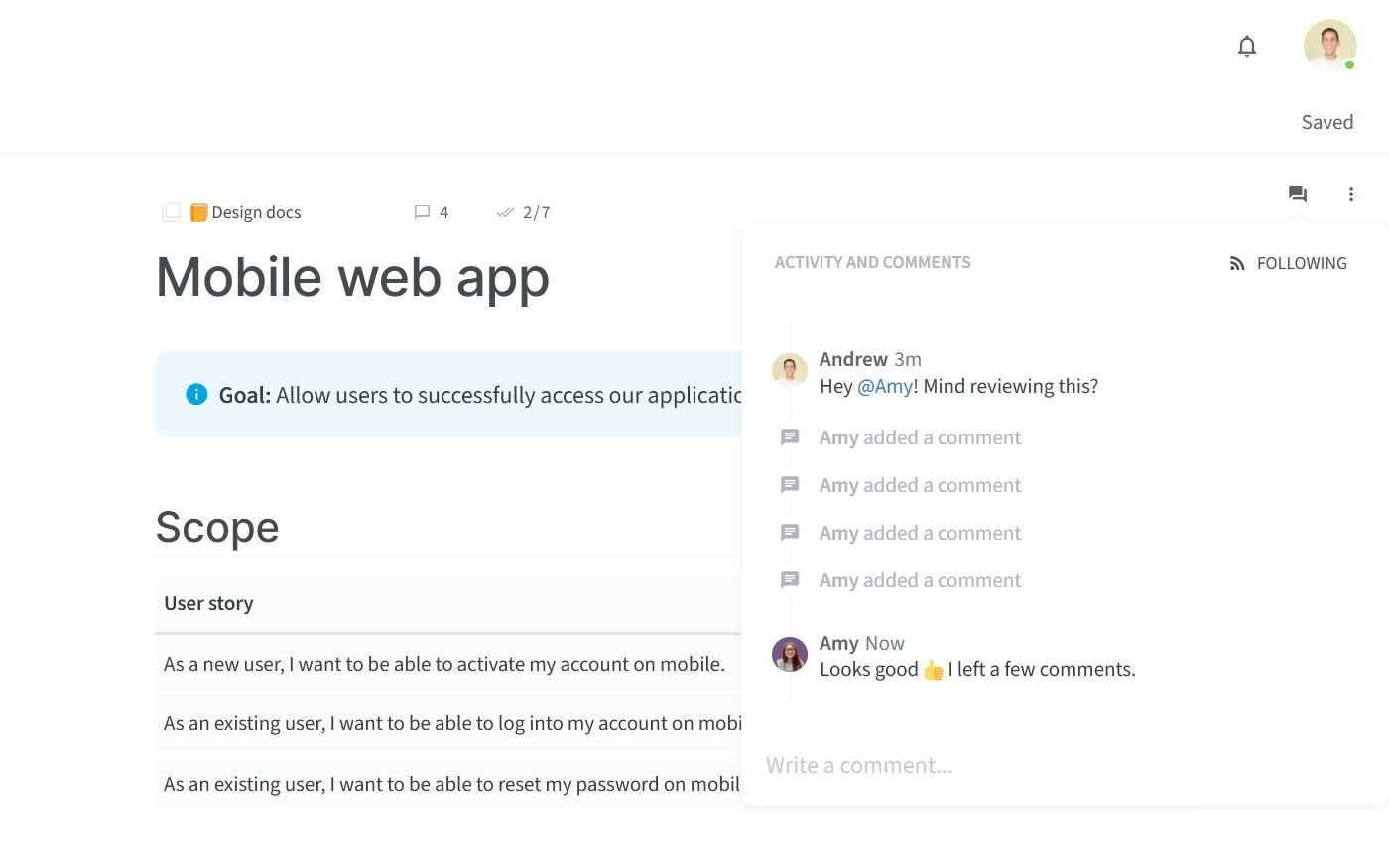Click the checklist progress 2/7 indicator
The image size is (1389, 868).
click(523, 212)
